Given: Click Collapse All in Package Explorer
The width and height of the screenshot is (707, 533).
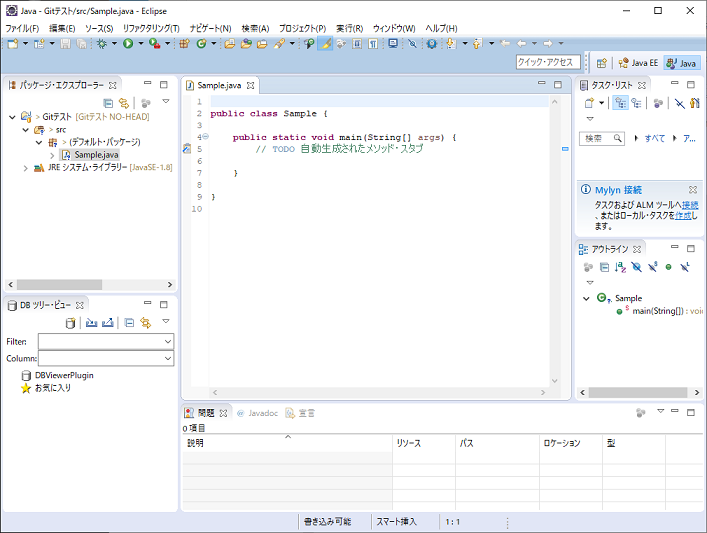Looking at the screenshot, I should [x=108, y=102].
